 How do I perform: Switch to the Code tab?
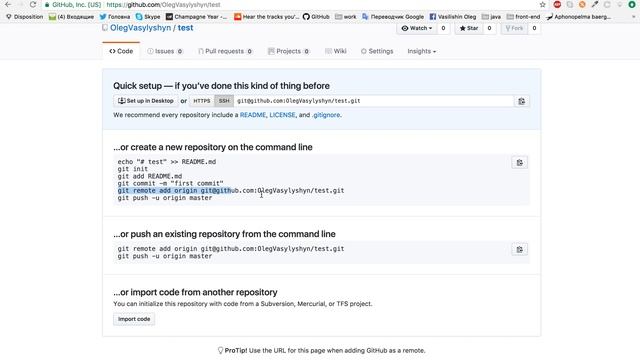tap(121, 51)
